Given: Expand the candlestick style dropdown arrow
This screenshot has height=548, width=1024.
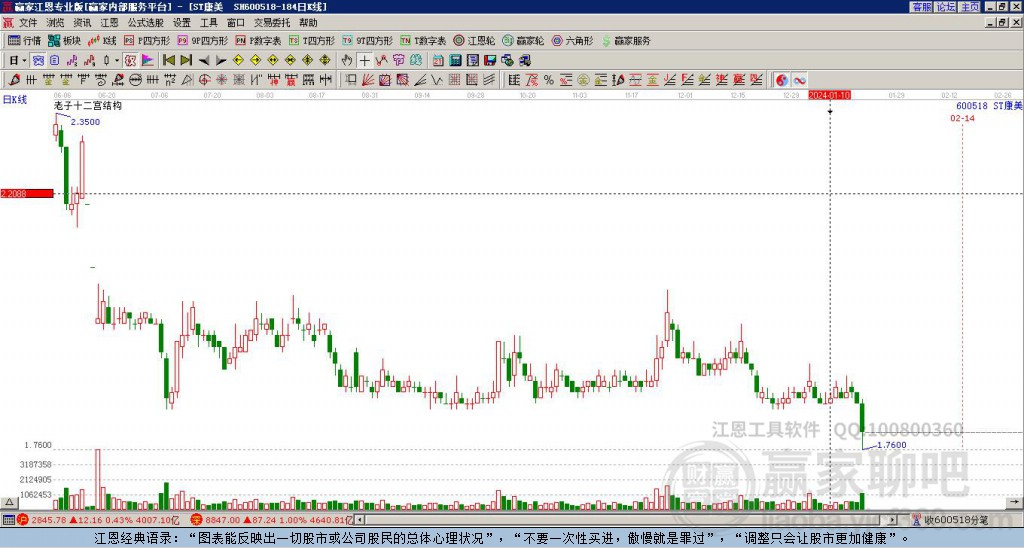Looking at the screenshot, I should (117, 60).
